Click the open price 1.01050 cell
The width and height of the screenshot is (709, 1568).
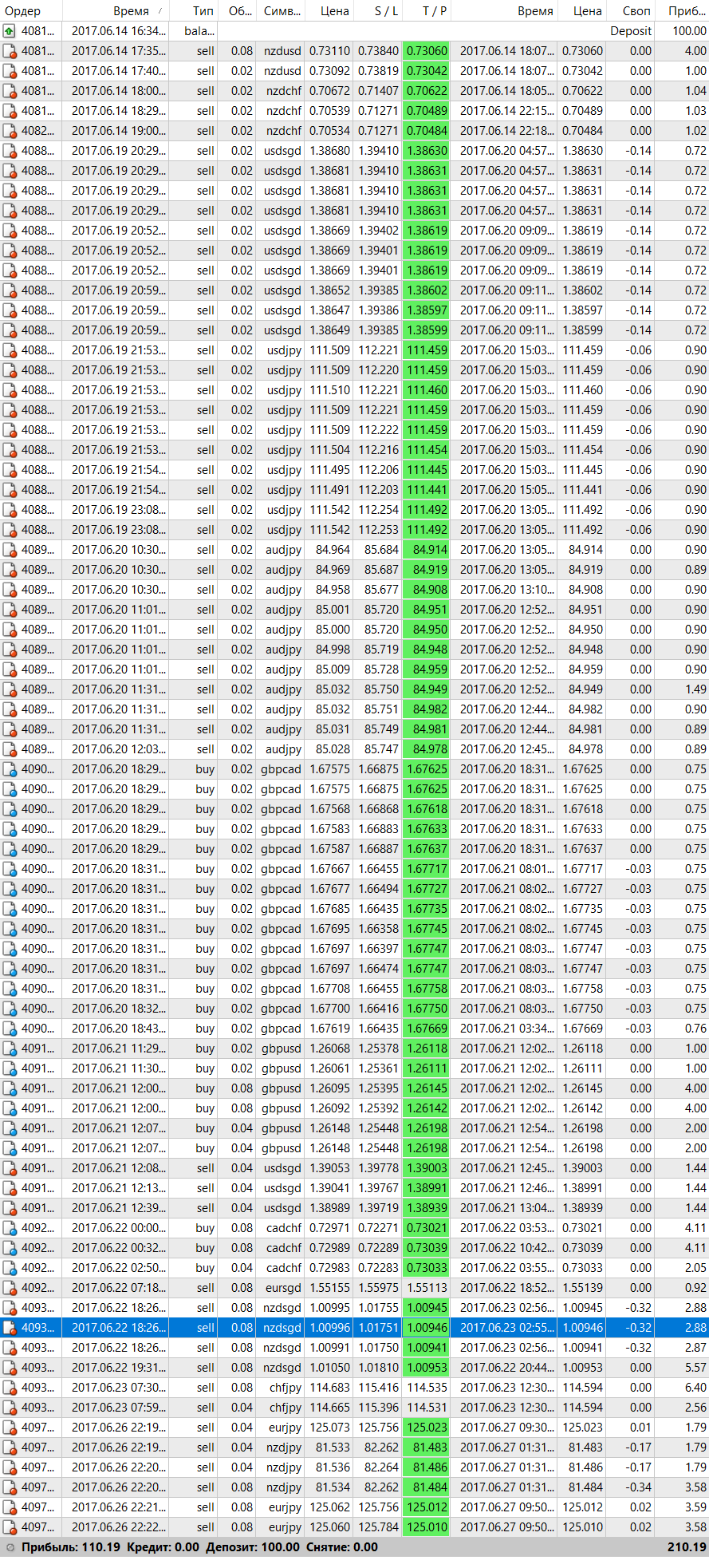[329, 1368]
